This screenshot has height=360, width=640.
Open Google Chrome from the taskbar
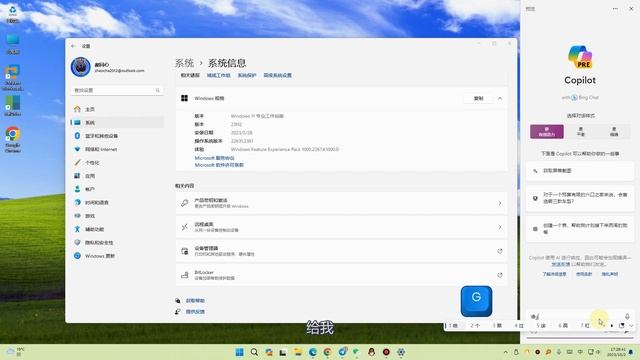[327, 352]
